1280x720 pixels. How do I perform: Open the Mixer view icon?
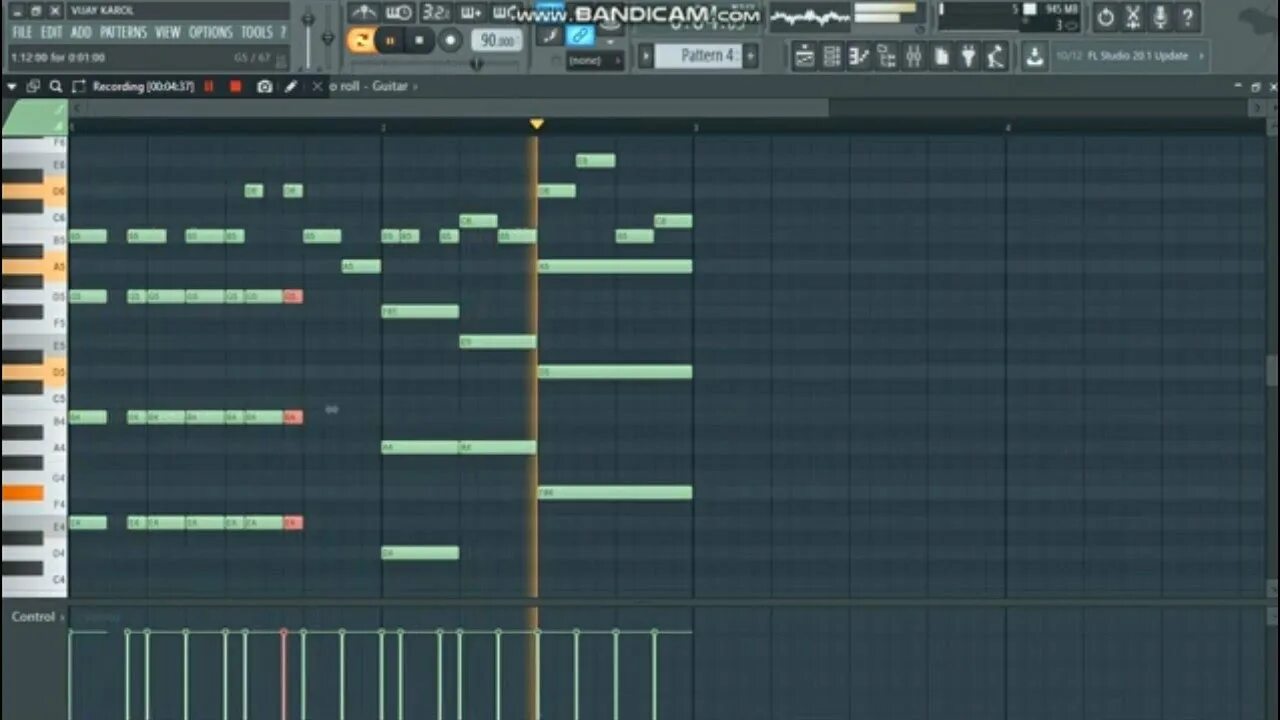pyautogui.click(x=914, y=57)
